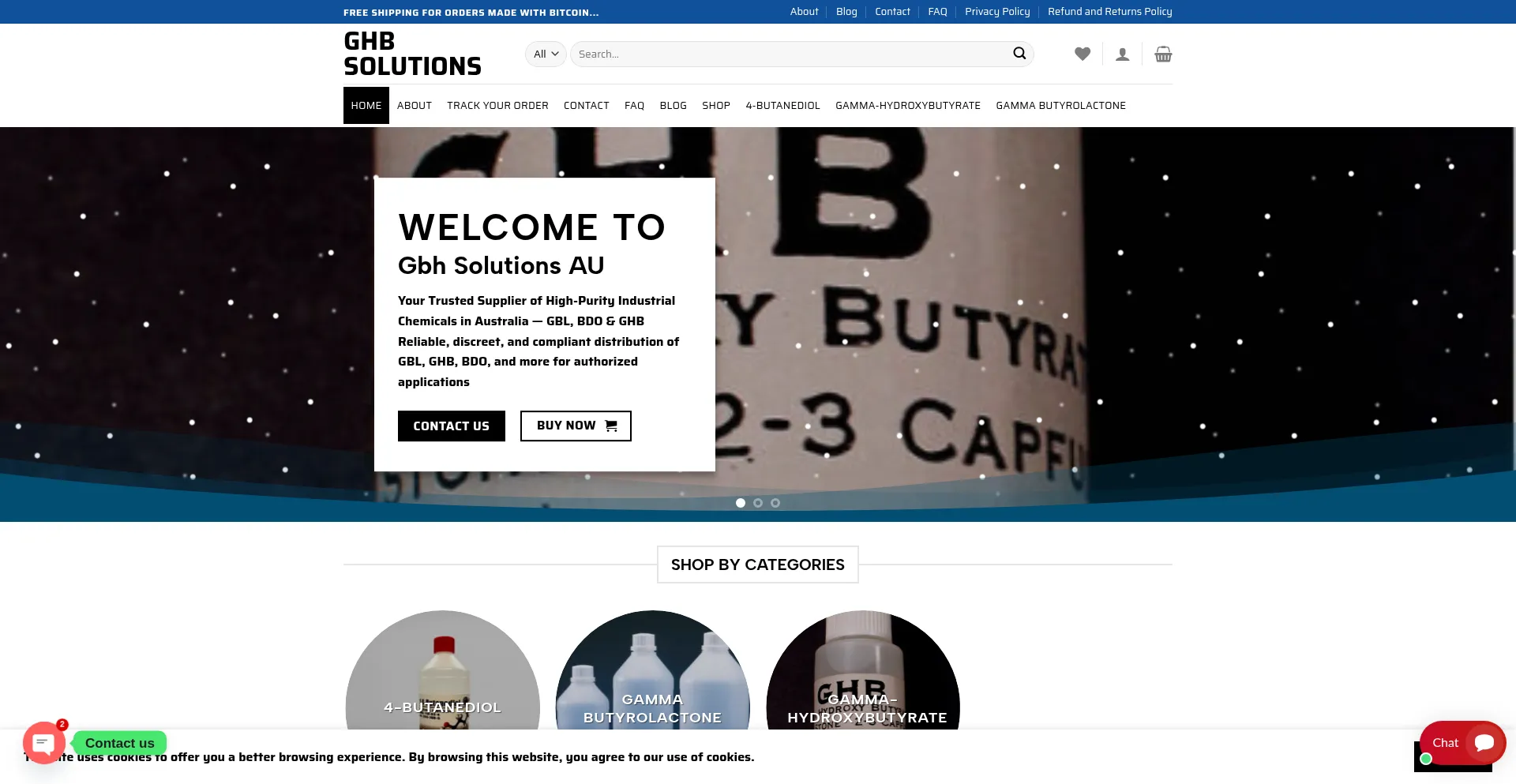Open the red Chat widget

pos(1462,742)
